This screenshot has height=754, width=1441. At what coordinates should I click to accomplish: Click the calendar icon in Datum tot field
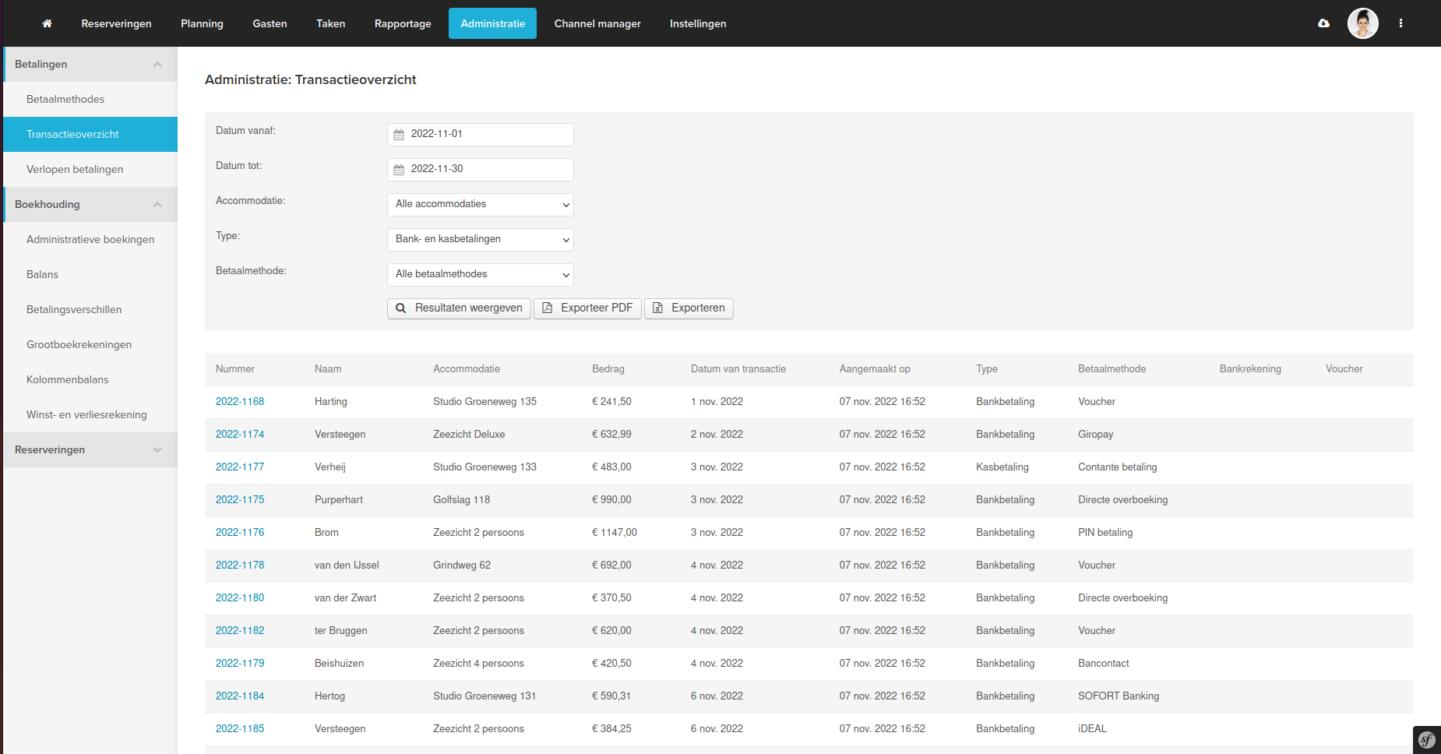[x=398, y=170]
